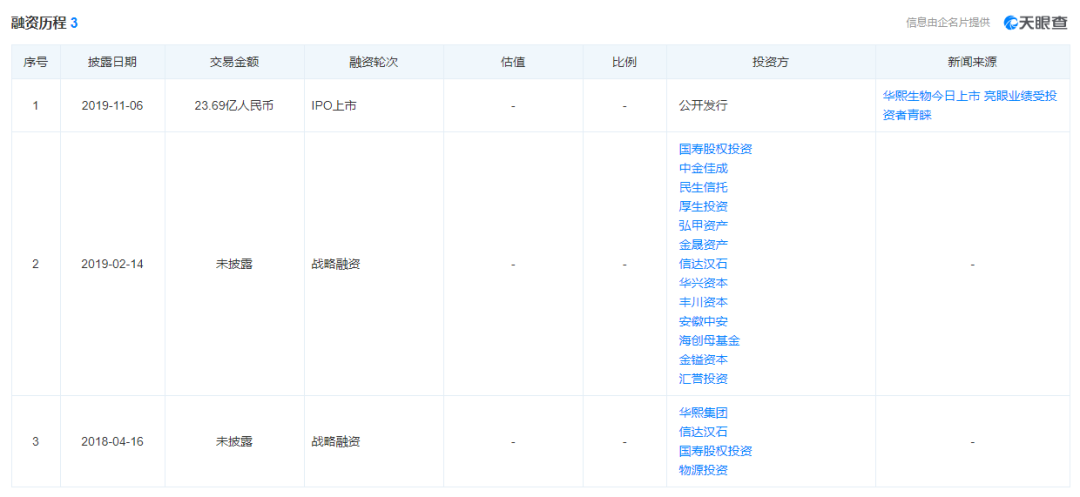The width and height of the screenshot is (1080, 497).
Task: Click the 序号 column header
Action: 36,62
